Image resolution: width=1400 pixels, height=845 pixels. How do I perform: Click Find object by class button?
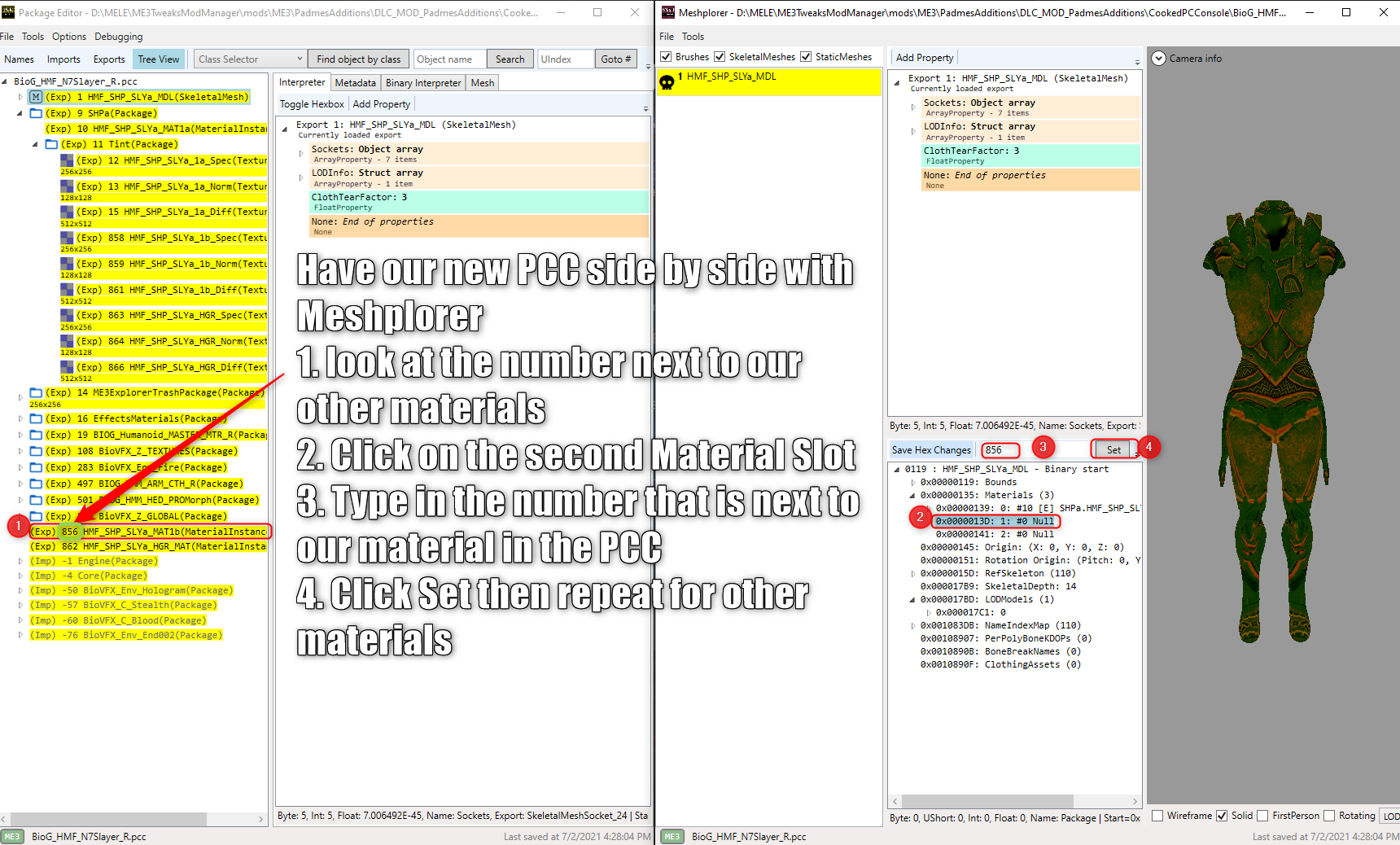click(x=359, y=59)
